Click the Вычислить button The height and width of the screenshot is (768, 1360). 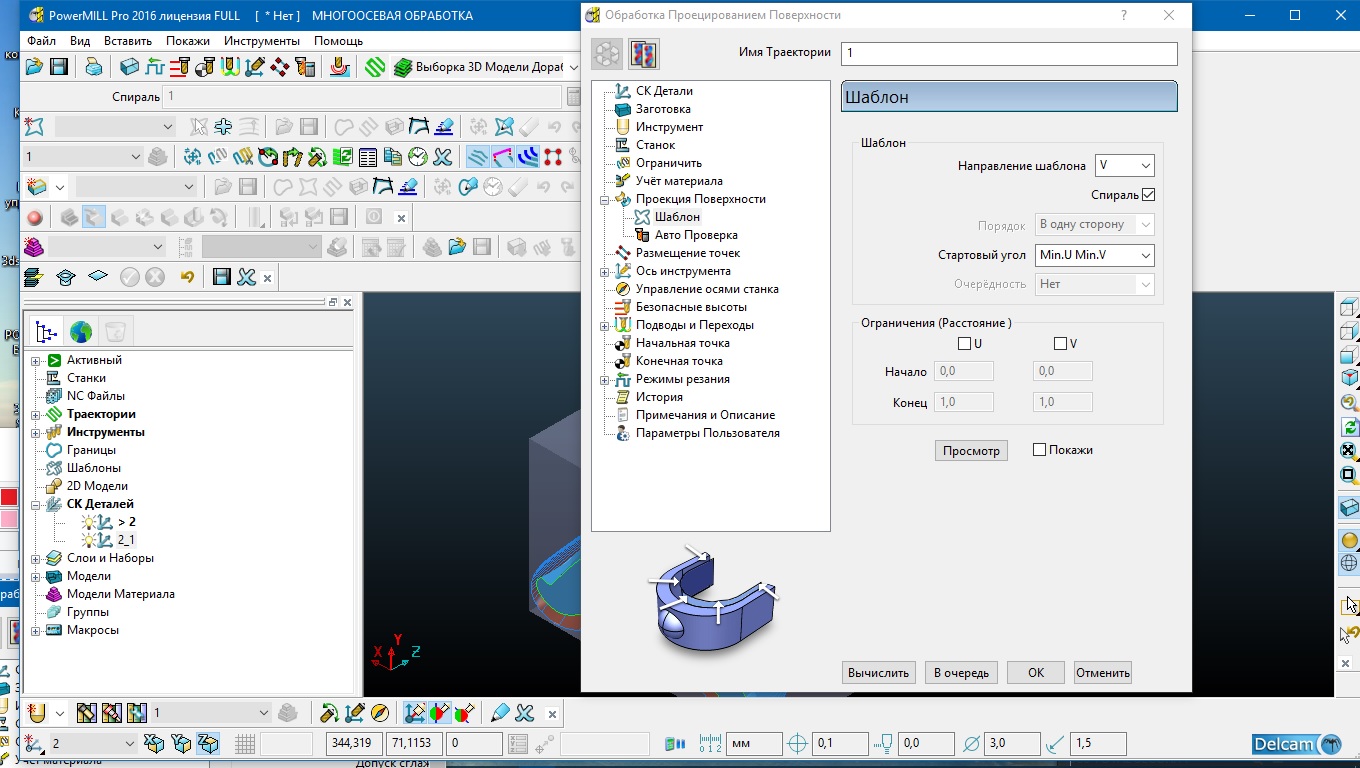point(878,673)
